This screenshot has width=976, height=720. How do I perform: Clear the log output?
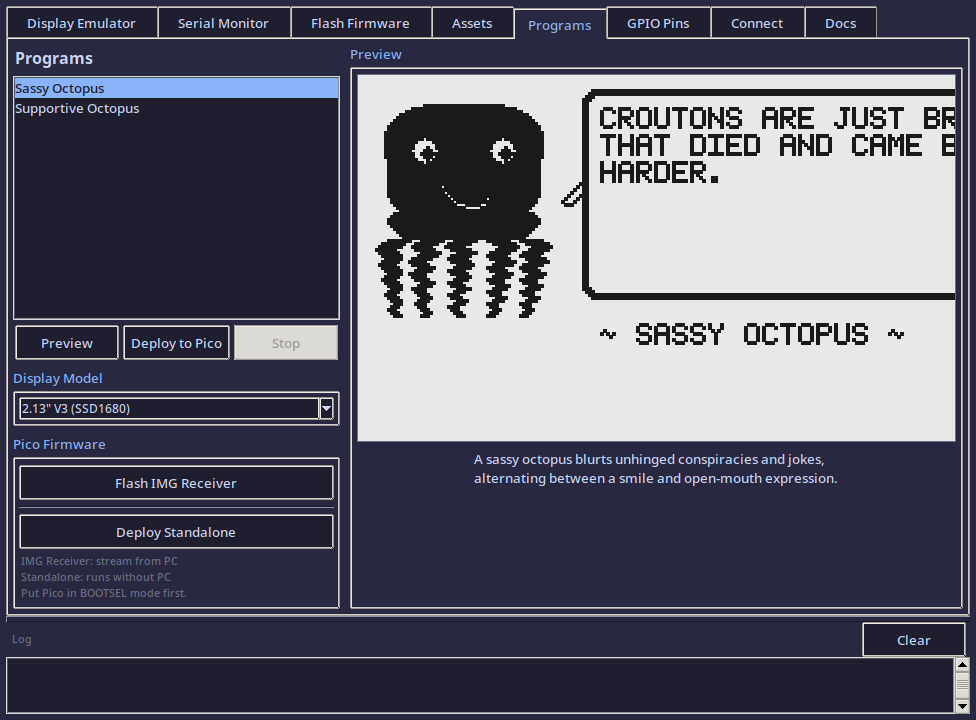(x=913, y=640)
